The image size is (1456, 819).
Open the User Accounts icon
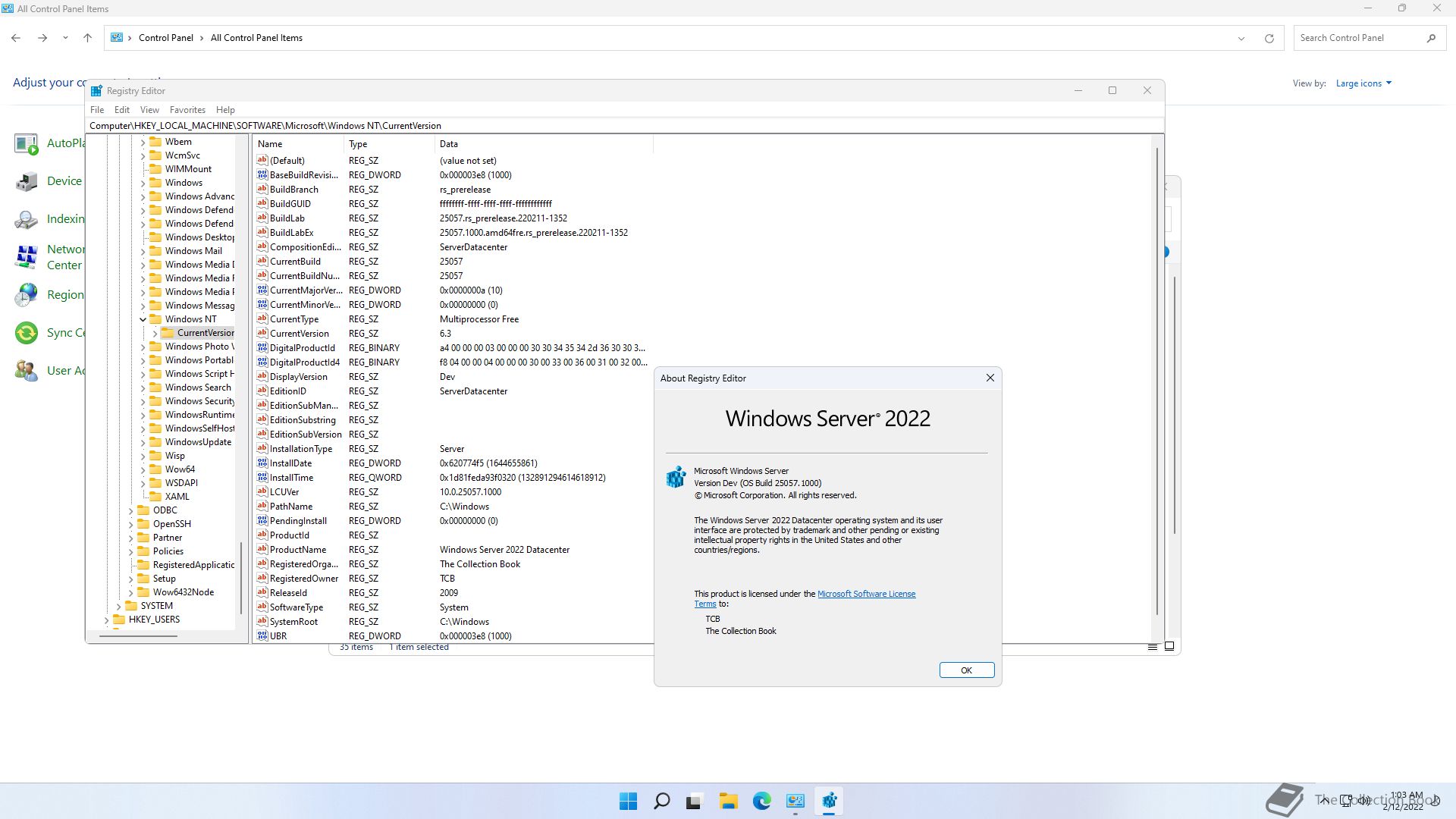27,371
